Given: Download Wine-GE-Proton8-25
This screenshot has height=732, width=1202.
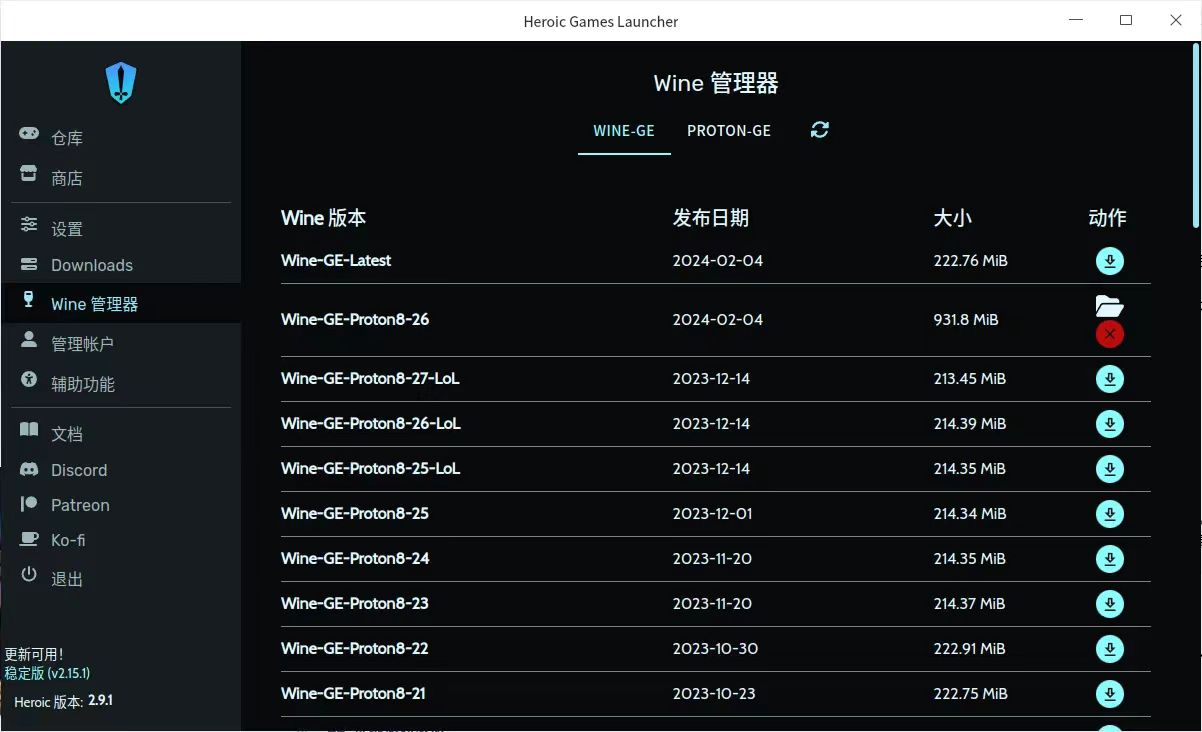Looking at the screenshot, I should (1110, 514).
